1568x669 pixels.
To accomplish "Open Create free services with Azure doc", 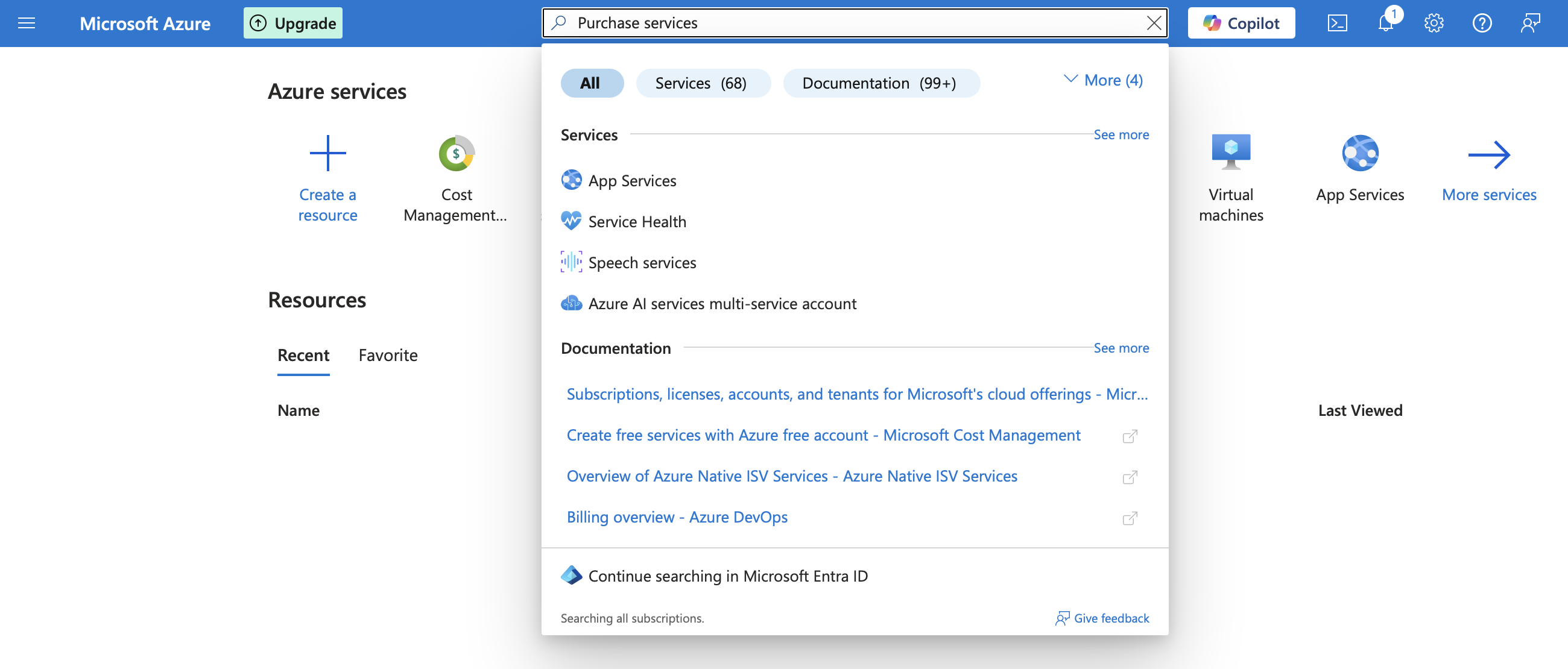I will coord(823,435).
